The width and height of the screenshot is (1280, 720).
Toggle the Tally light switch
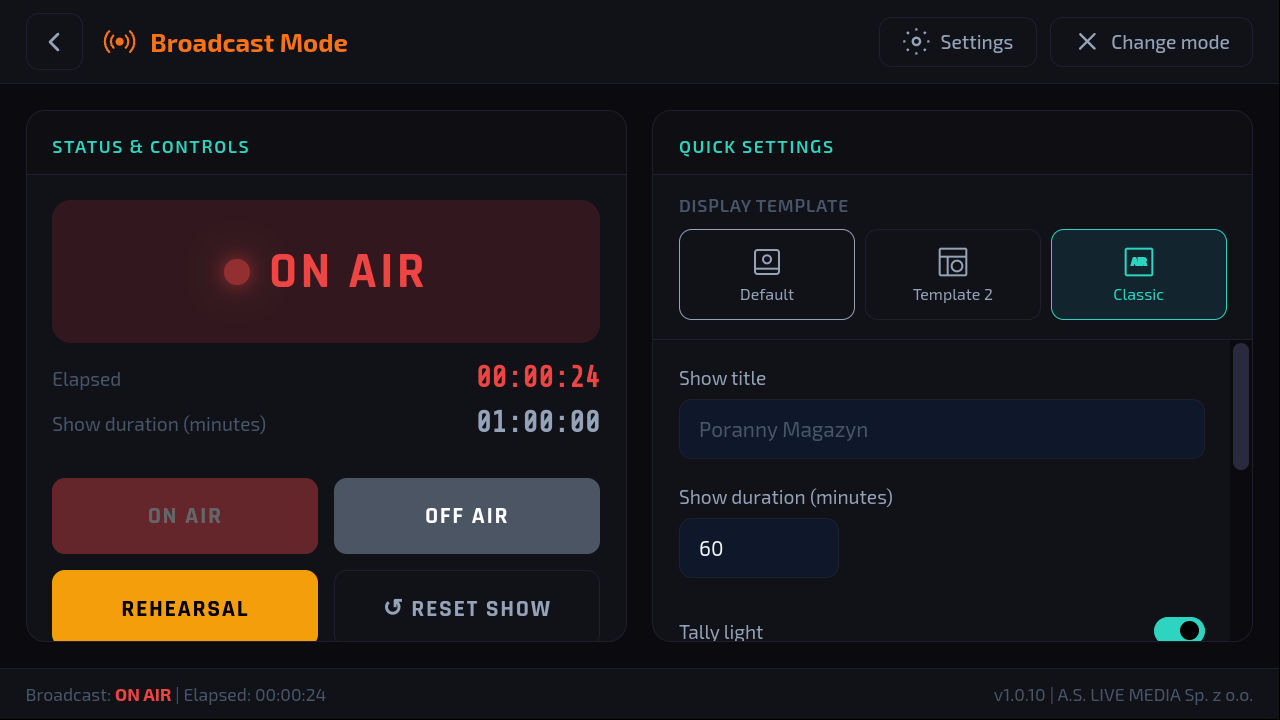point(1179,630)
